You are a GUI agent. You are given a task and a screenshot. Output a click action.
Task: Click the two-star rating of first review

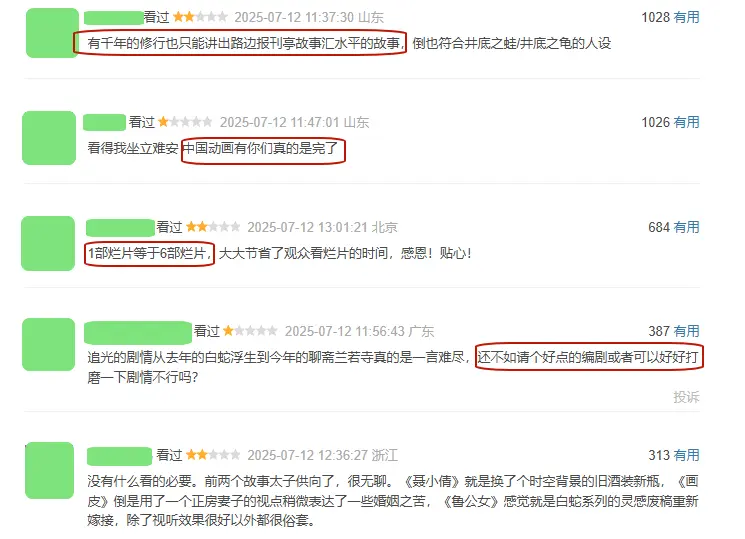click(x=200, y=18)
